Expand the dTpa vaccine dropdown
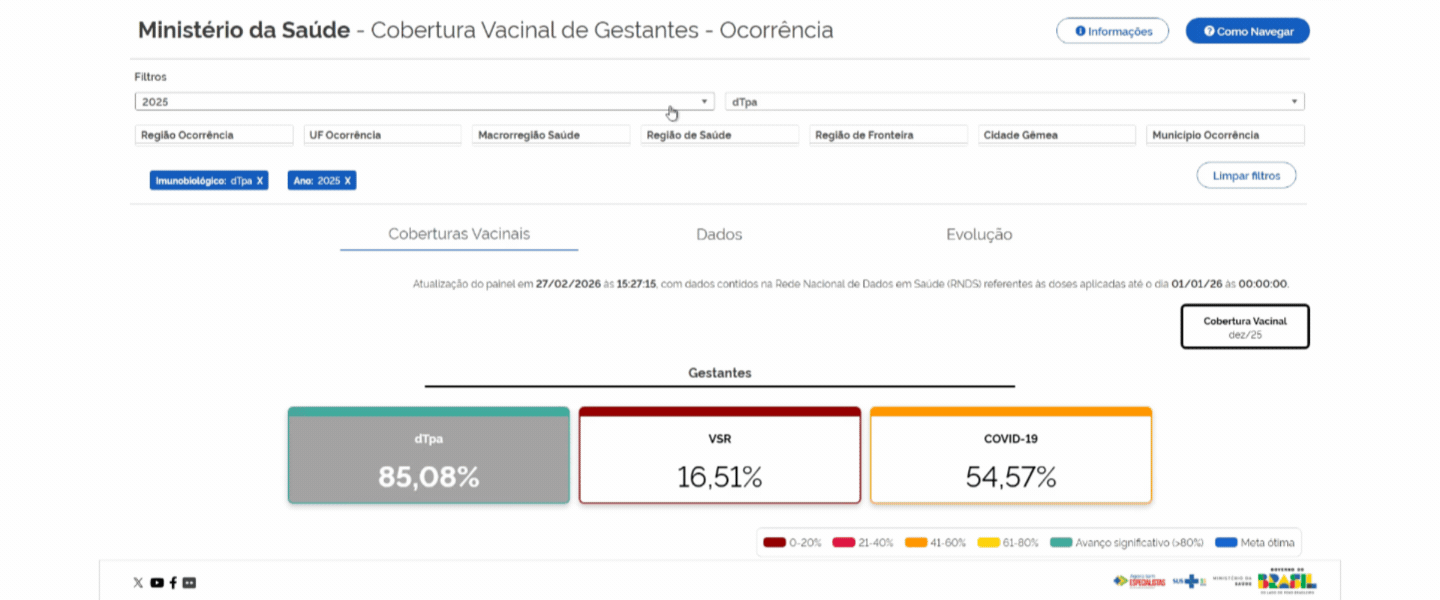This screenshot has width=1440, height=600. [1014, 102]
